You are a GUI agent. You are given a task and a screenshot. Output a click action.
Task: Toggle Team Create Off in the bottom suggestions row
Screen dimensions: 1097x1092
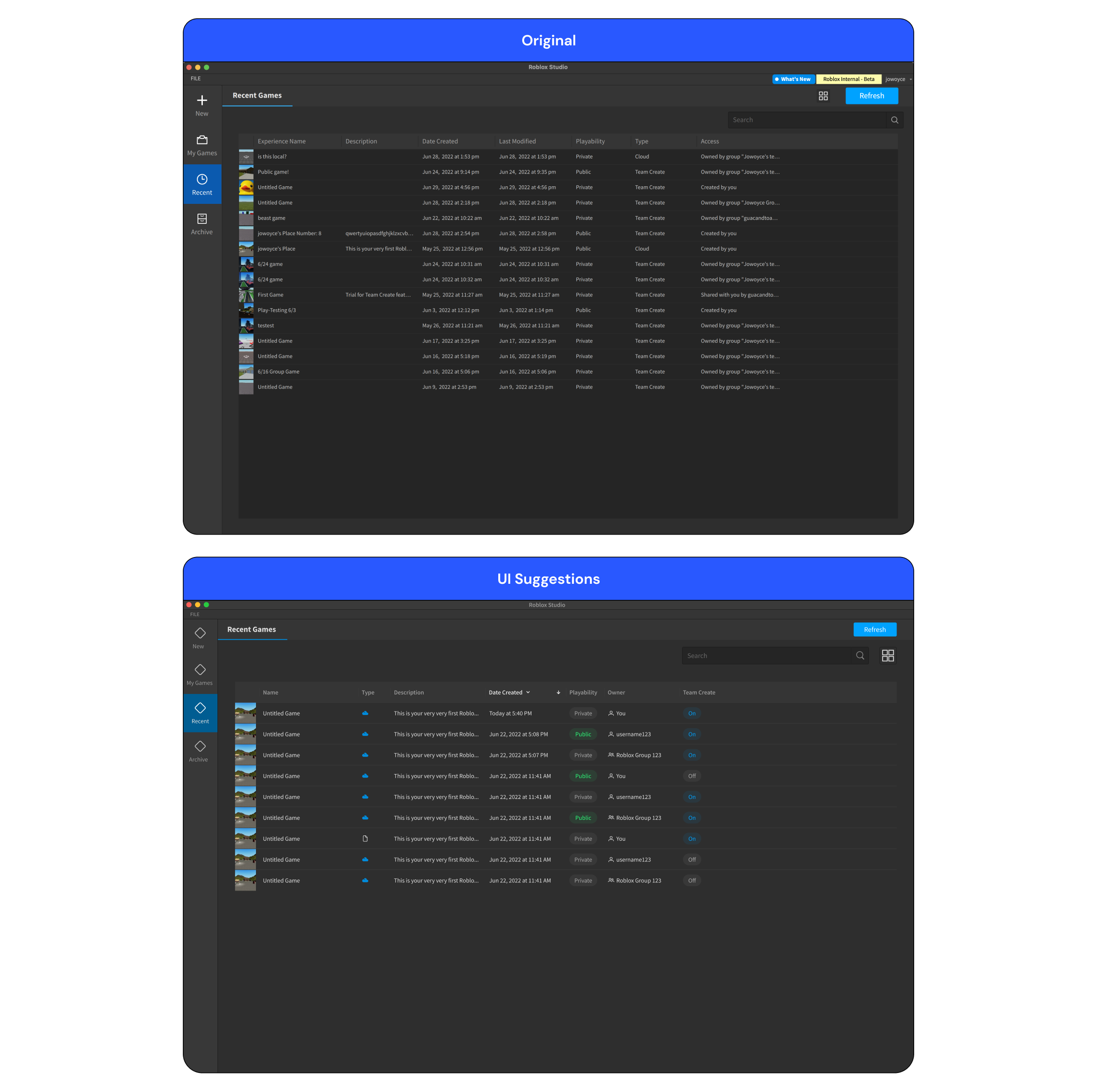(x=691, y=880)
